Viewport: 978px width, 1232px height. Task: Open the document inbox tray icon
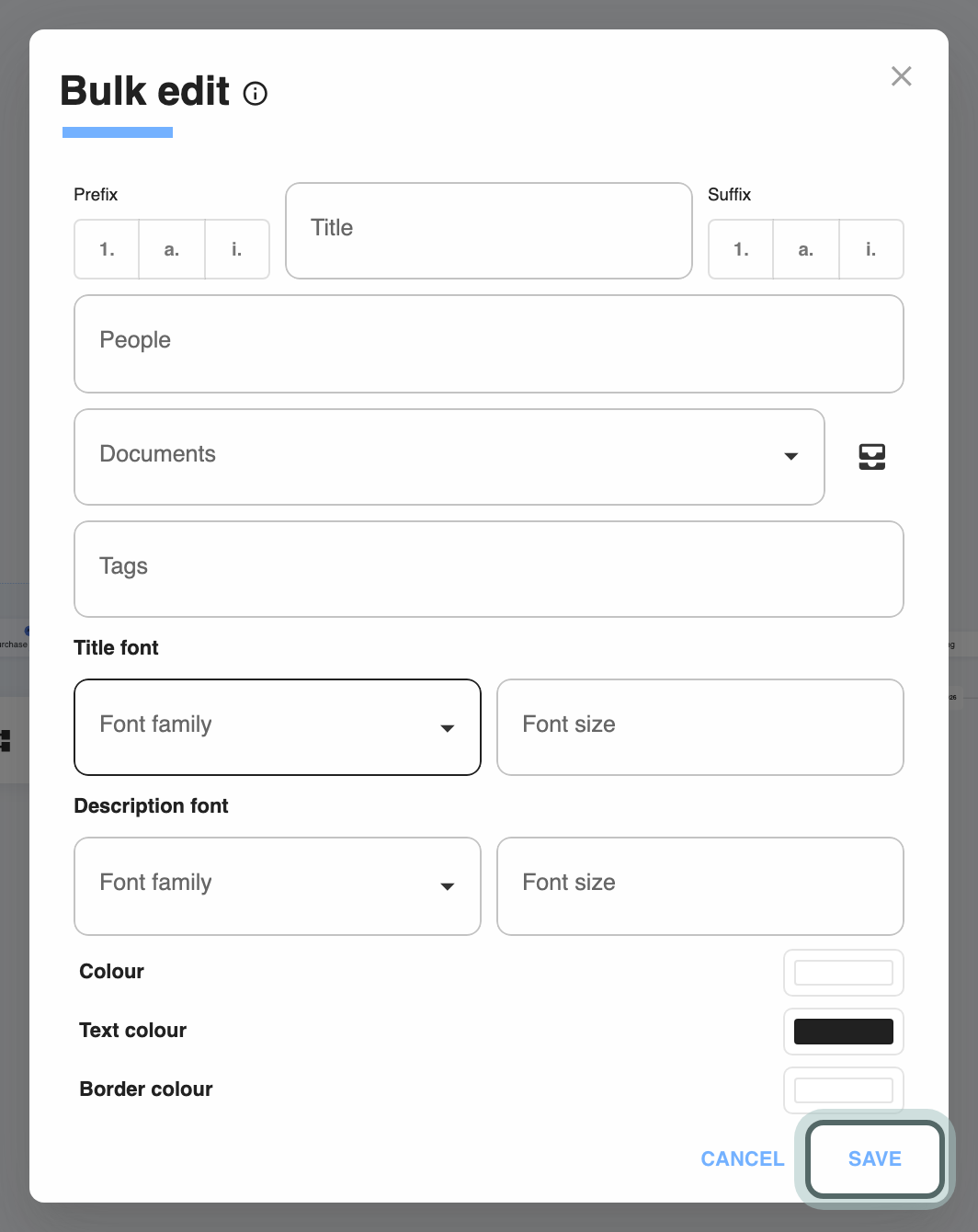point(872,457)
